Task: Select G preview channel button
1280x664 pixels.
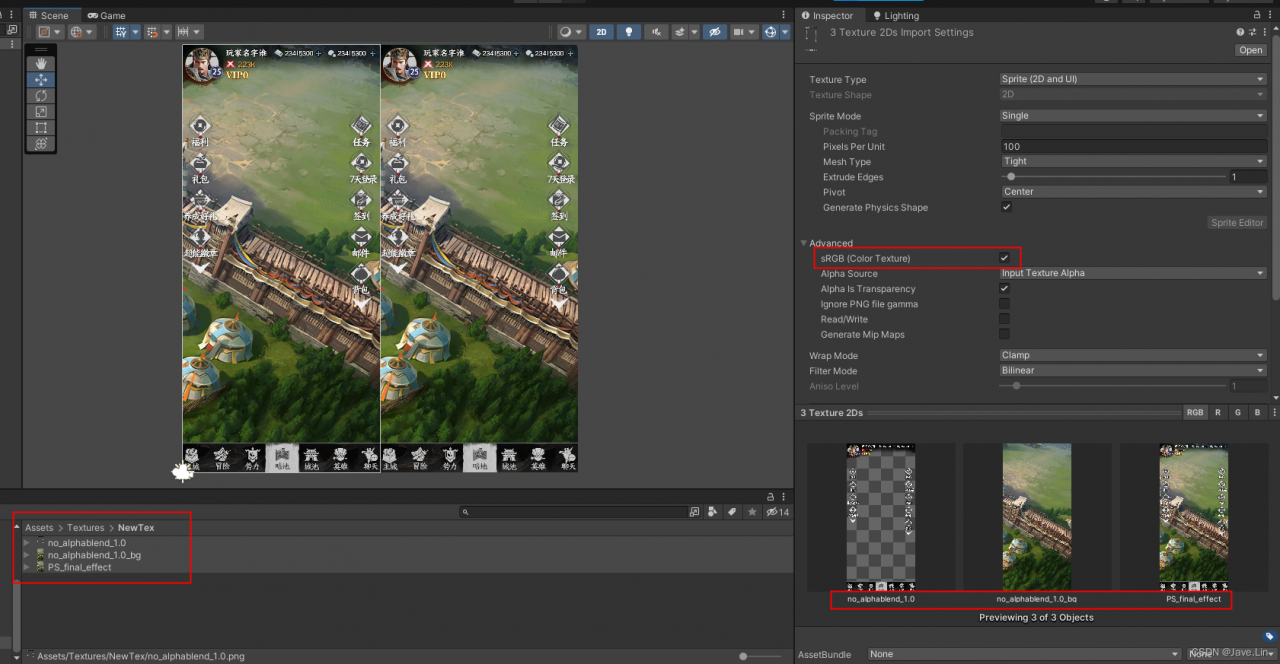Action: pyautogui.click(x=1238, y=412)
